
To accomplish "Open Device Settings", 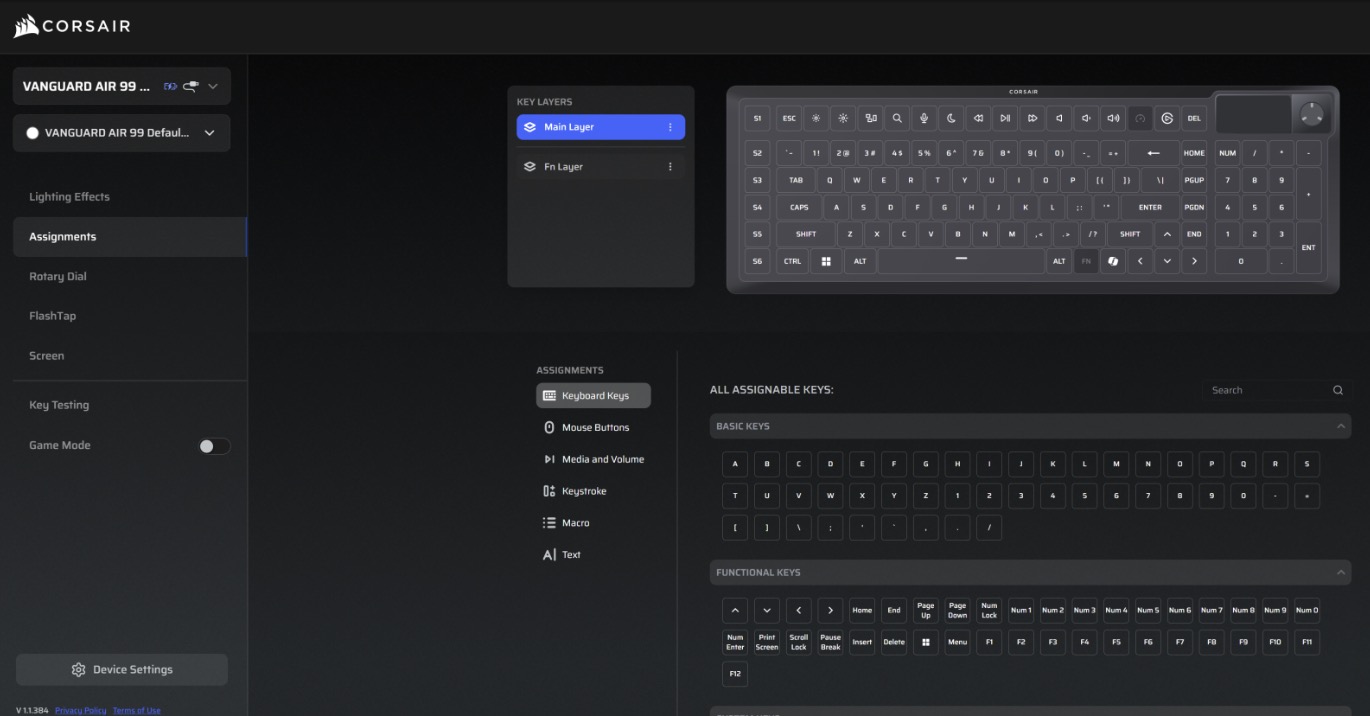I will tap(122, 670).
